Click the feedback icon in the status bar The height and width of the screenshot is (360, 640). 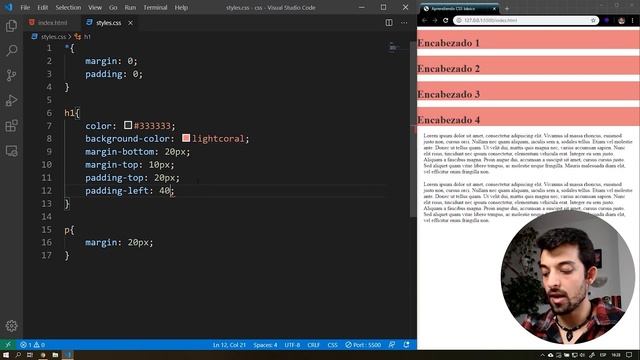[x=392, y=345]
